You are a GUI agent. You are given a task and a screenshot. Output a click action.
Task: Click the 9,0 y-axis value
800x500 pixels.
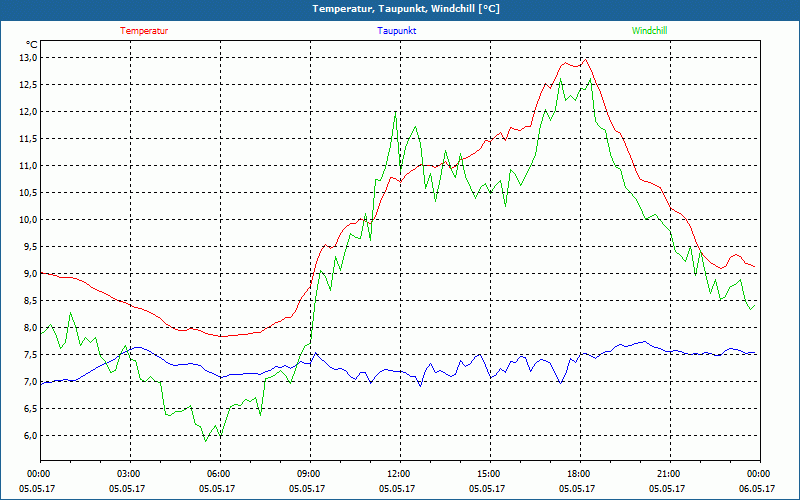point(31,274)
